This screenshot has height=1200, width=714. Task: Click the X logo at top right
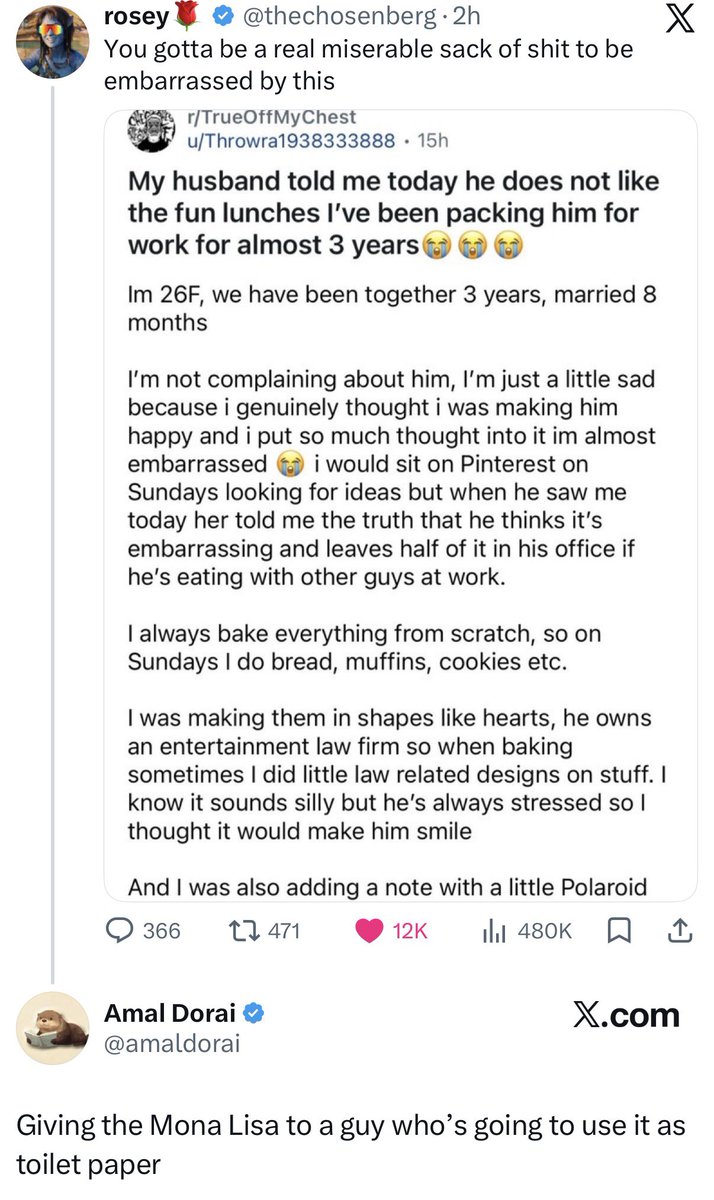point(680,22)
